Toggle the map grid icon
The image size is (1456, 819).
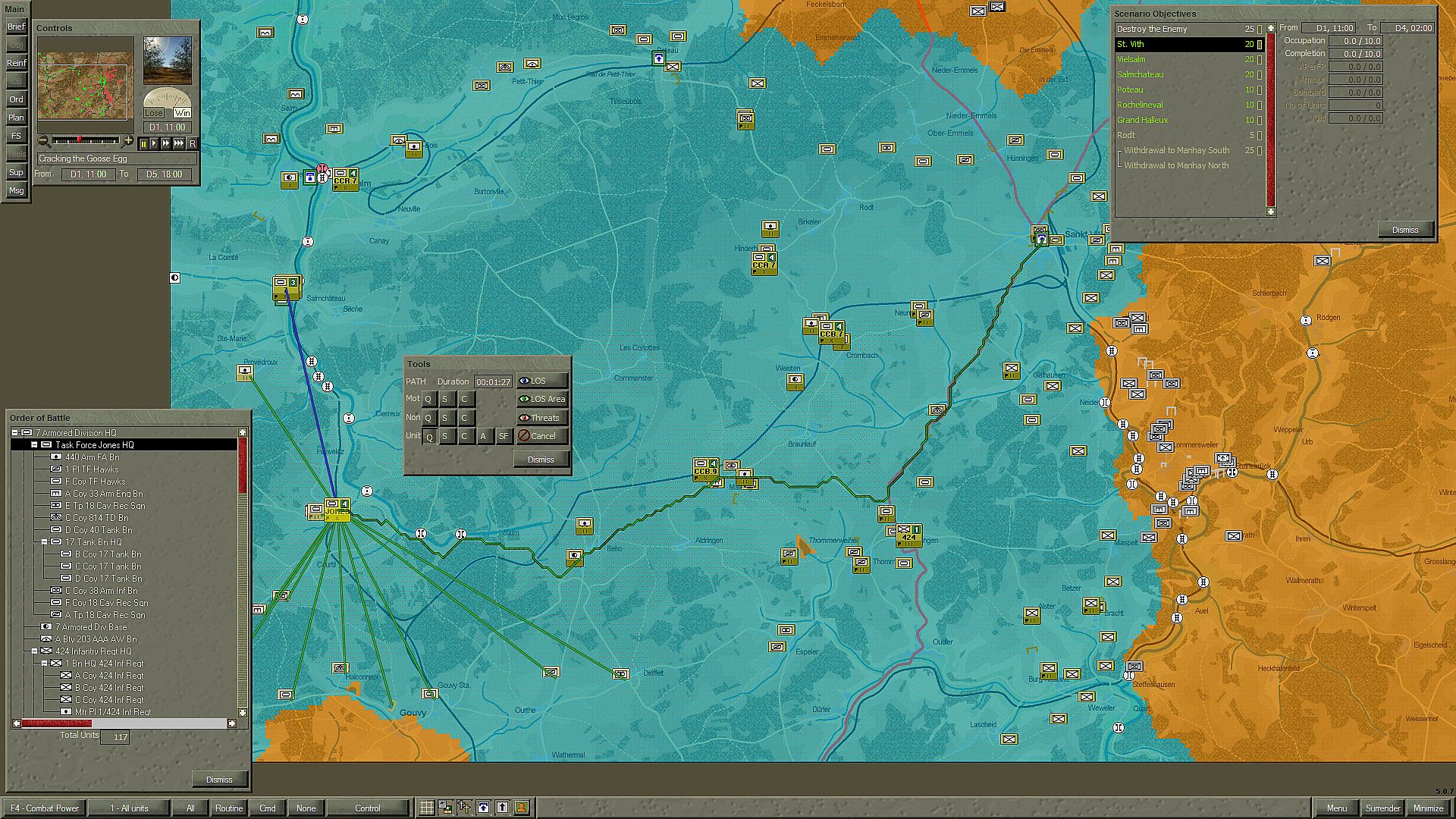click(427, 808)
